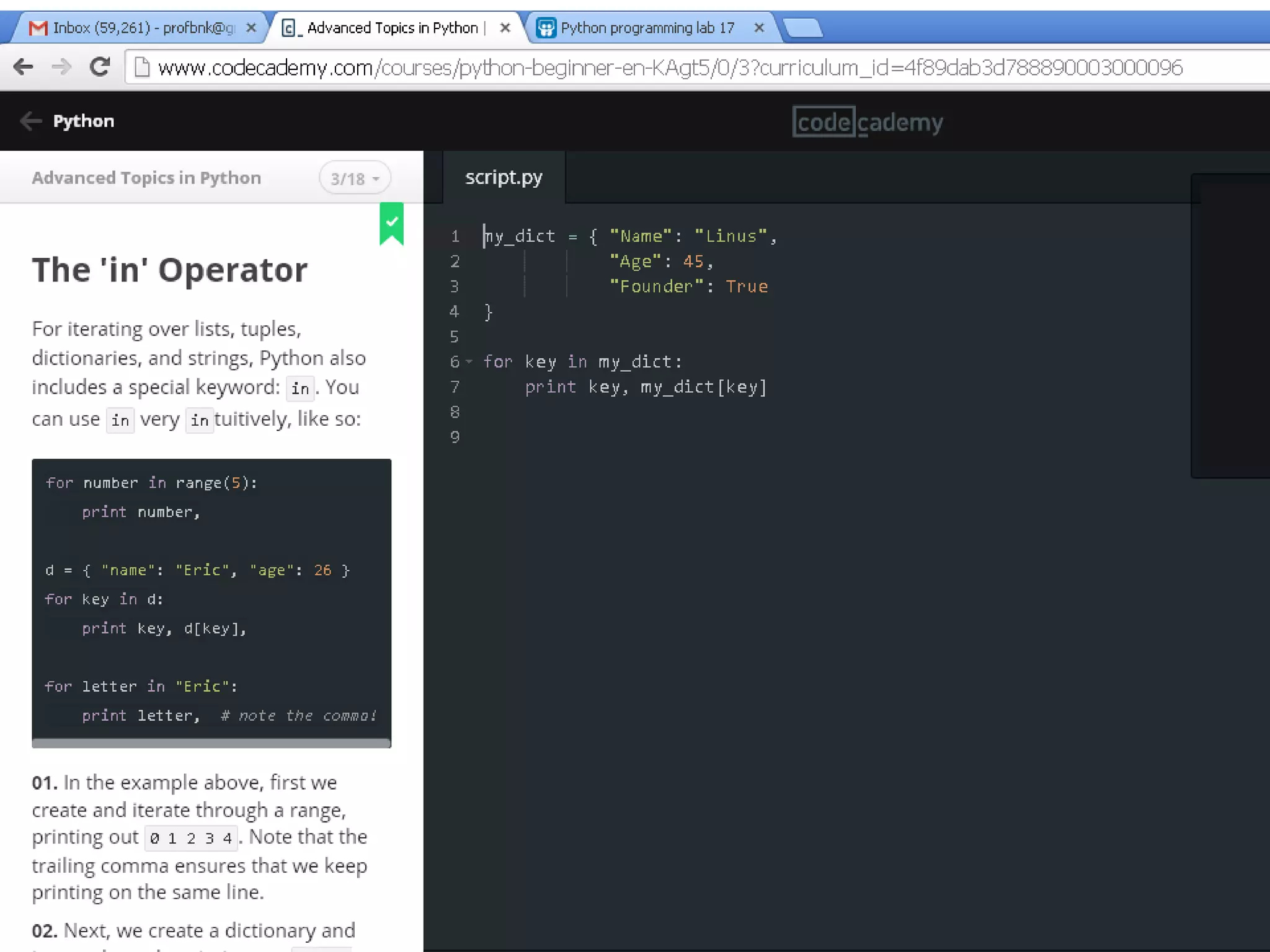1270x952 pixels.
Task: Click the Python course link
Action: pyautogui.click(x=84, y=121)
